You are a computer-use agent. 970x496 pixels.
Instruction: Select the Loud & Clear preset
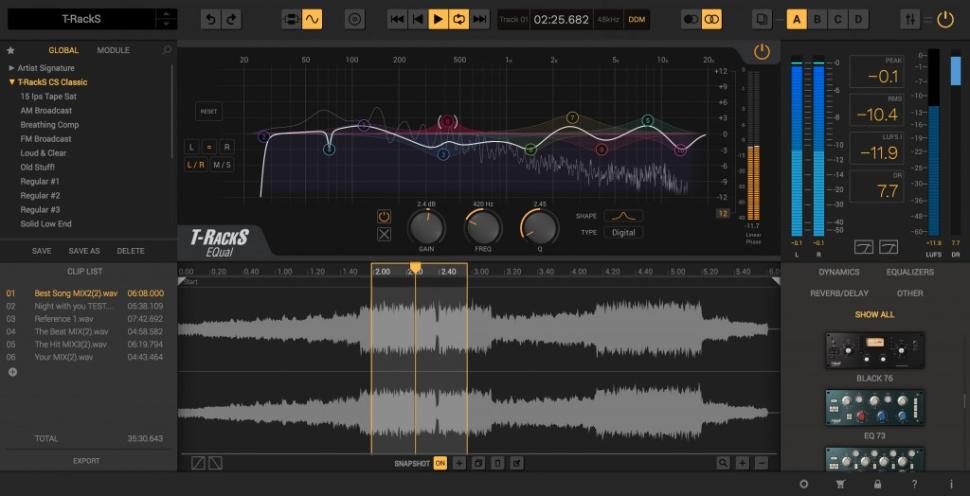pos(43,153)
